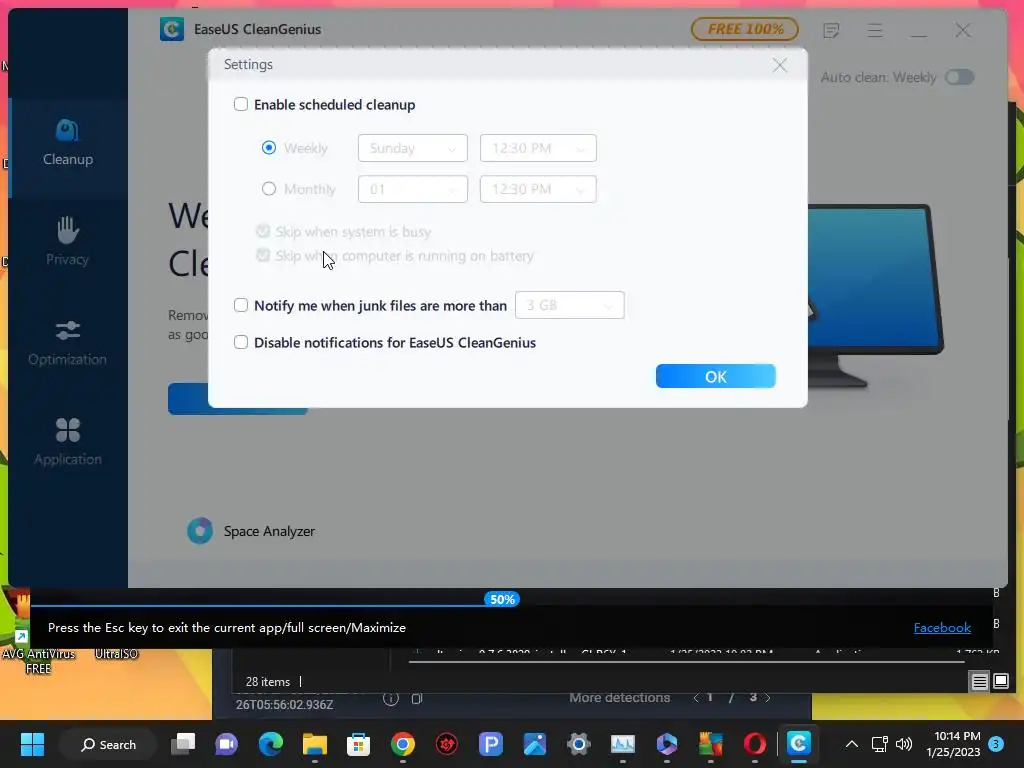Viewport: 1024px width, 768px height.
Task: Open Windows Start menu
Action: click(32, 744)
